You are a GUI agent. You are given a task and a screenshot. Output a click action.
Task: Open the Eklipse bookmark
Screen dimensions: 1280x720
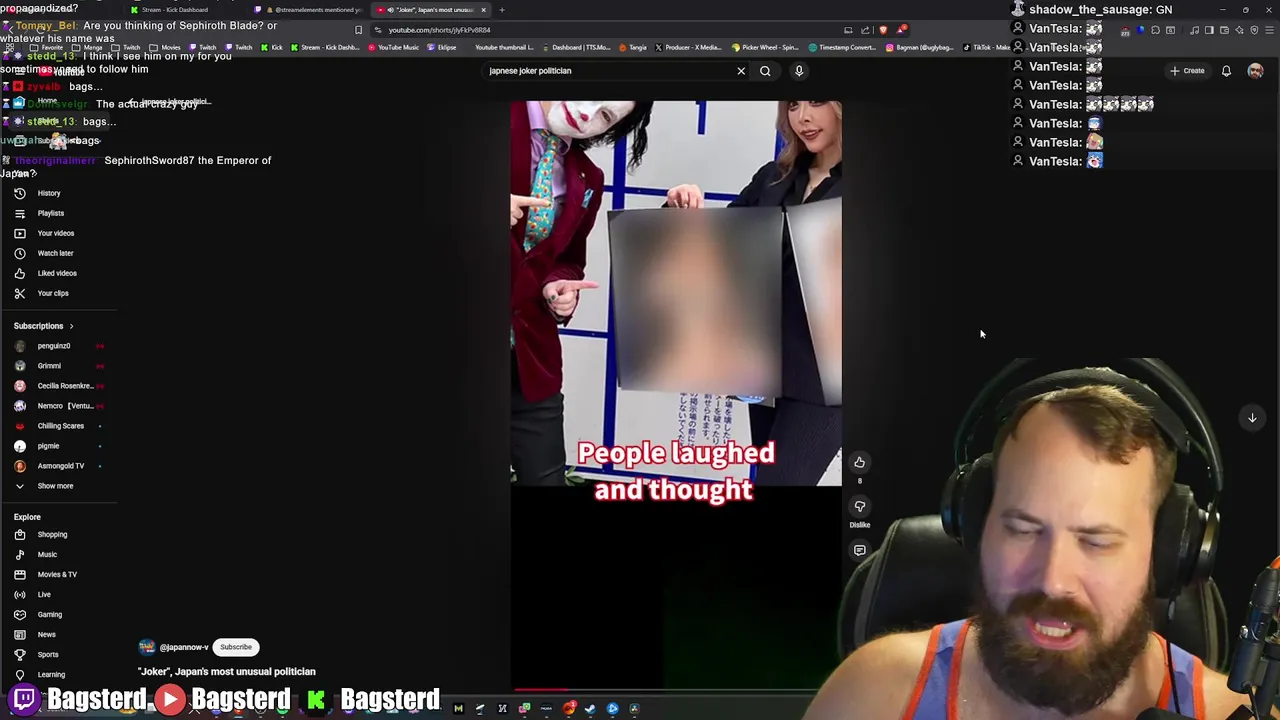click(441, 48)
